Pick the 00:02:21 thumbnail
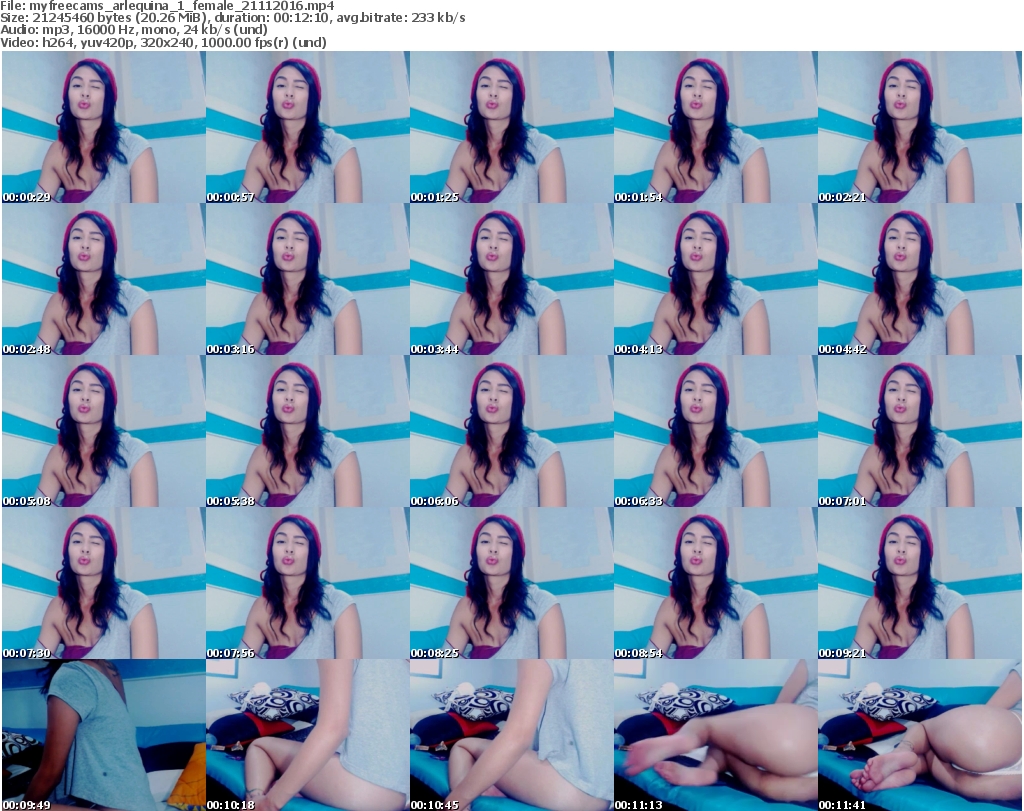Image resolution: width=1024 pixels, height=811 pixels. 920,127
